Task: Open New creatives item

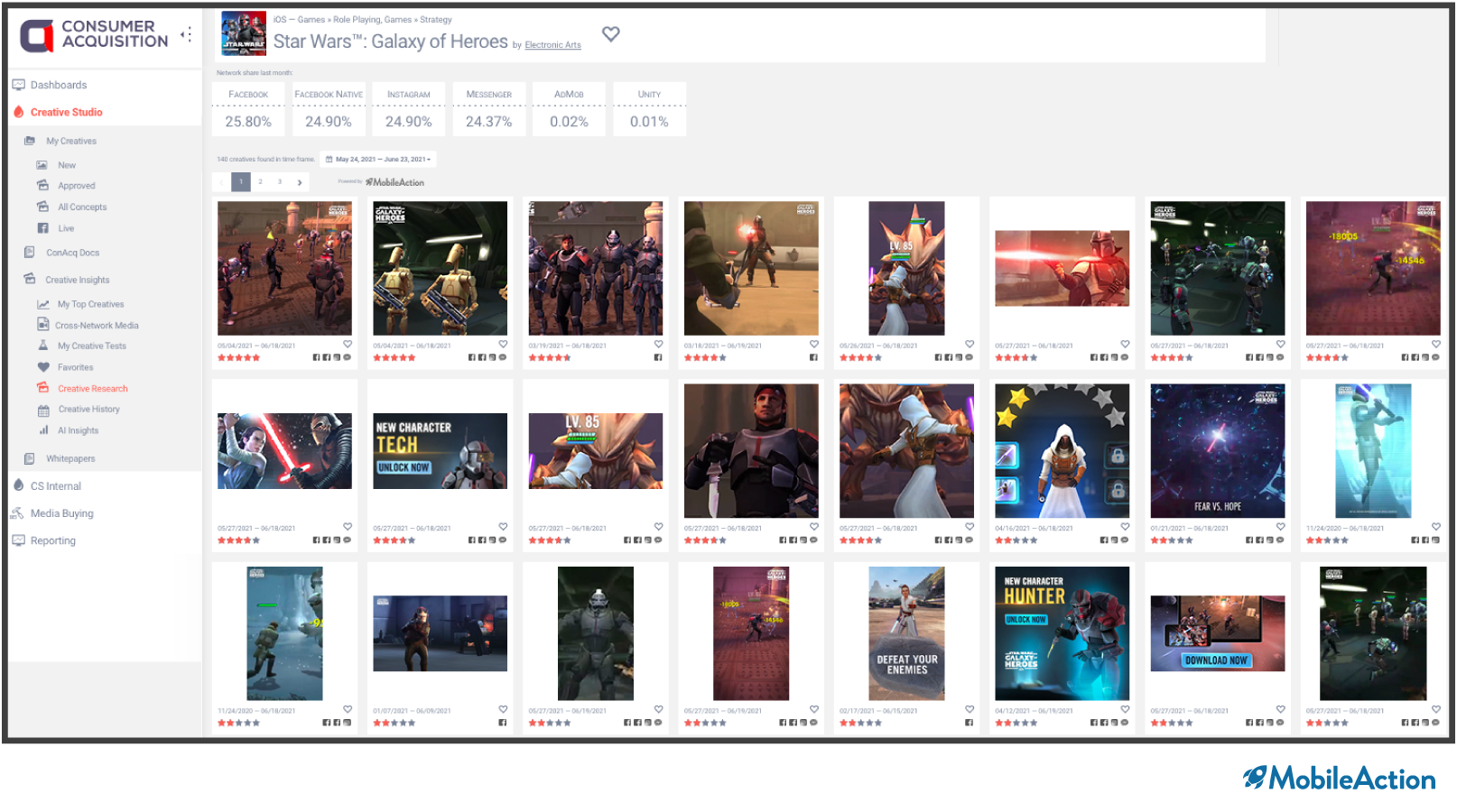Action: [x=67, y=165]
